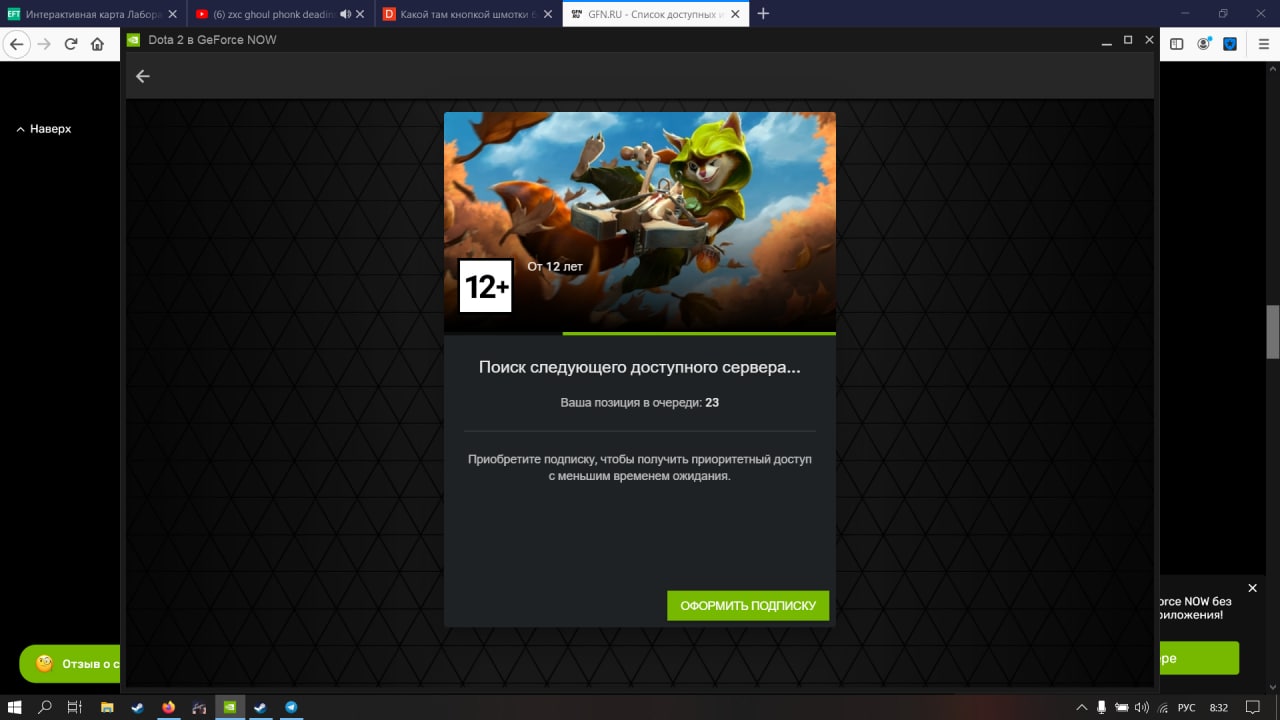Viewport: 1280px width, 720px height.
Task: Switch to Firefox on the taskbar
Action: [x=168, y=707]
